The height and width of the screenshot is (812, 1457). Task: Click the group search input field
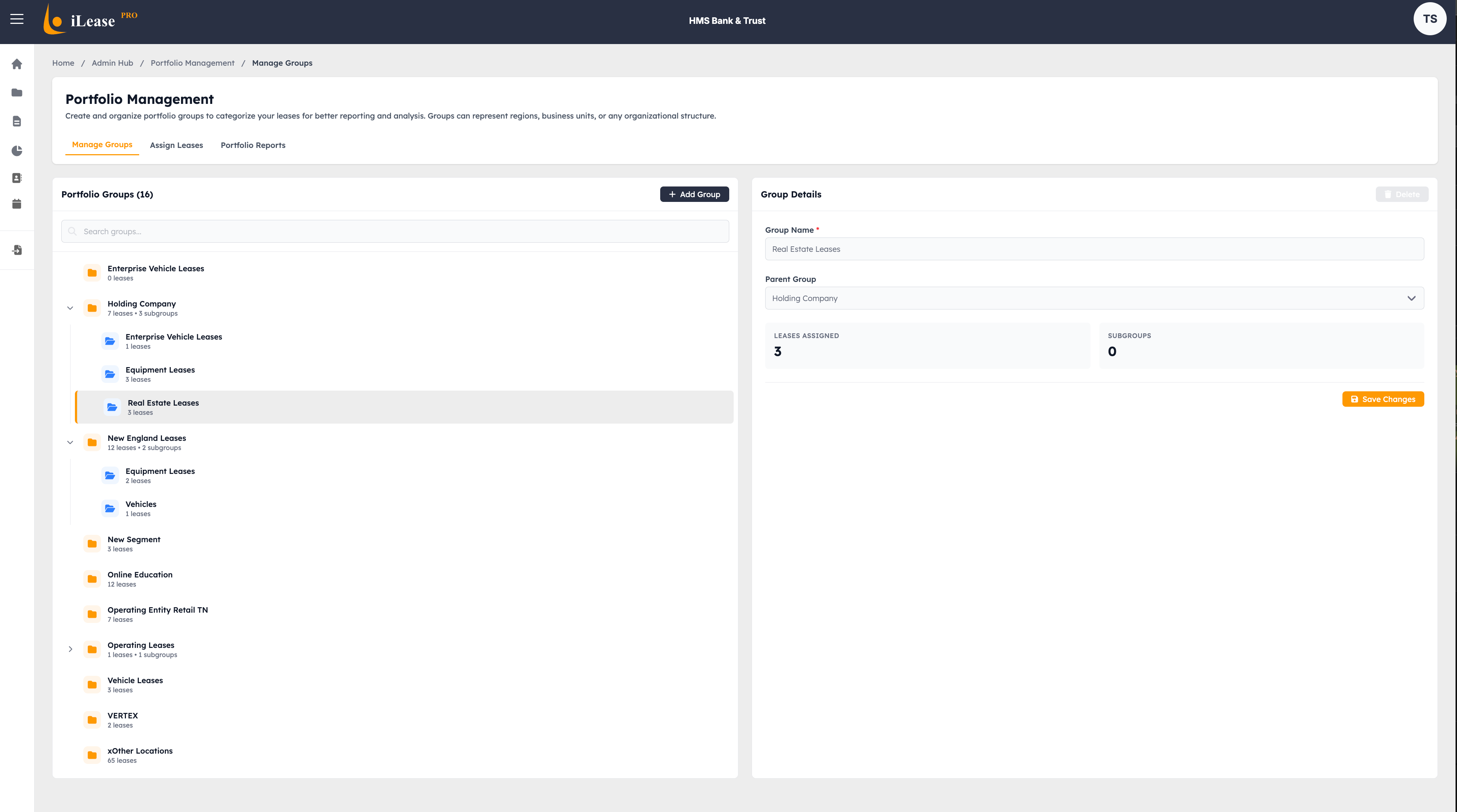(395, 231)
